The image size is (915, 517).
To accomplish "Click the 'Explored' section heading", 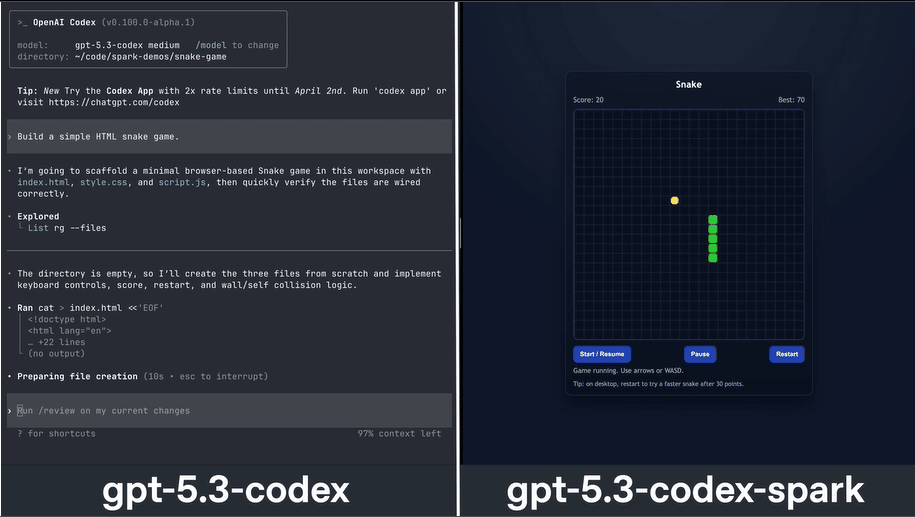I will (38, 216).
